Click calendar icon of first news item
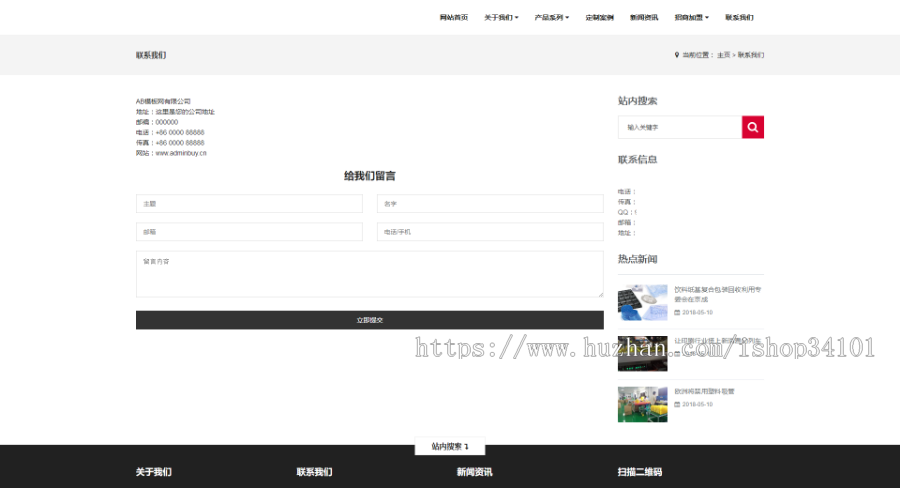900x488 pixels. 677,312
